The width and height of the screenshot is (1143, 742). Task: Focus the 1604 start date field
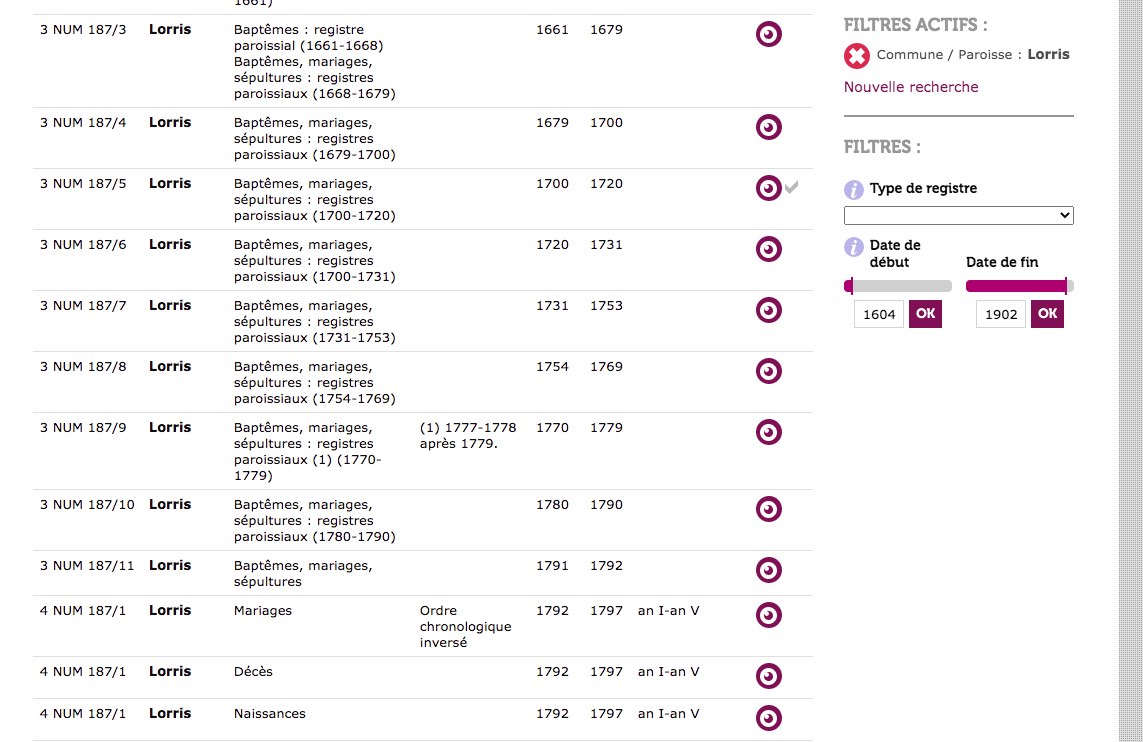coord(879,315)
